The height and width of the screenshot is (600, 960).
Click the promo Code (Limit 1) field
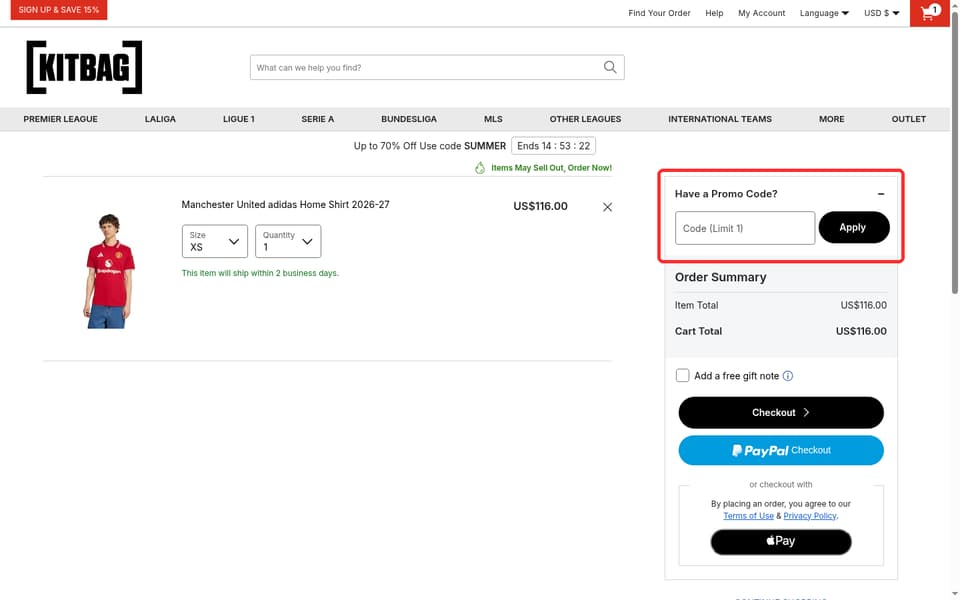click(x=745, y=228)
